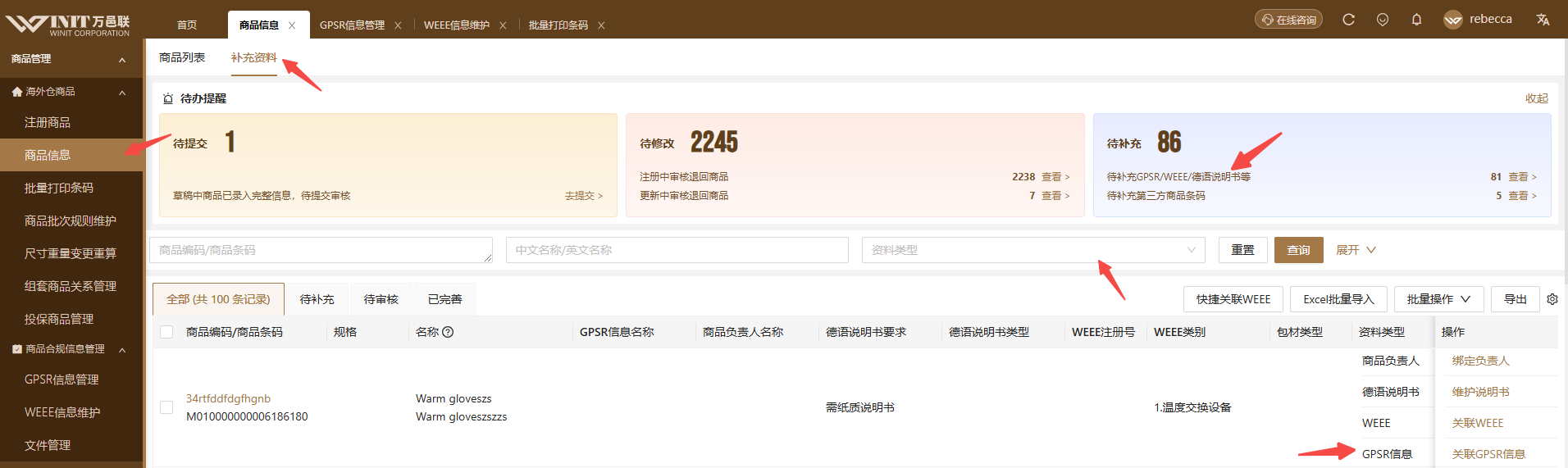Close the 批量打印条码 tab

pos(601,25)
